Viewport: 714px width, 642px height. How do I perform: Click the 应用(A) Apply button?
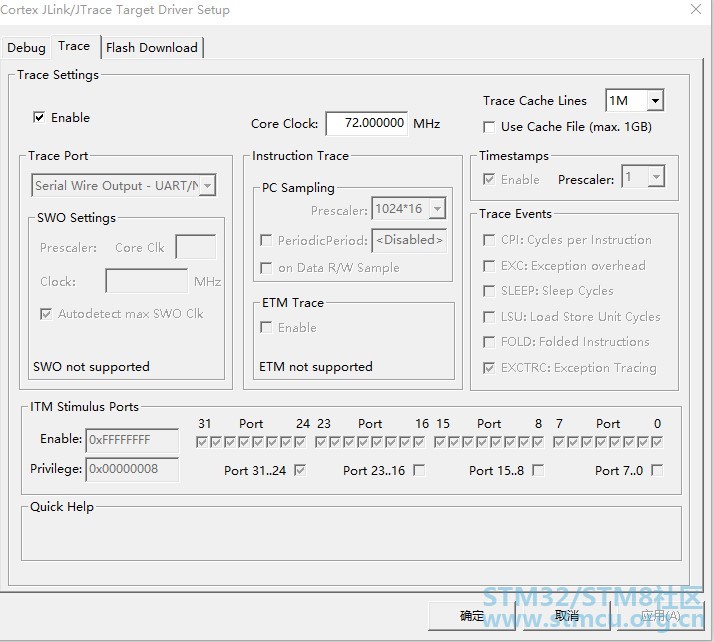(660, 616)
